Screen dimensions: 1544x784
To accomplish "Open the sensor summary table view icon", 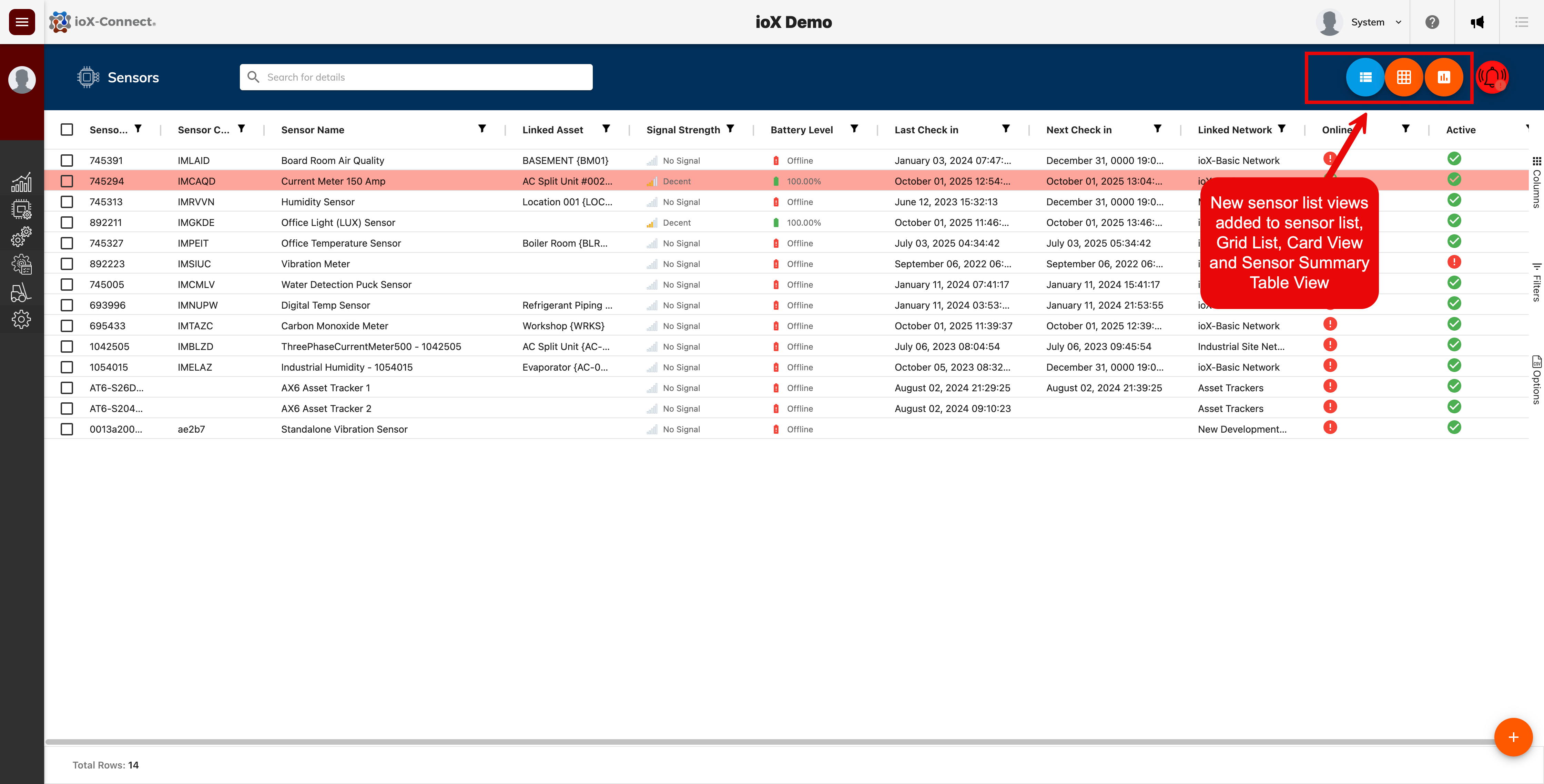I will click(x=1444, y=77).
